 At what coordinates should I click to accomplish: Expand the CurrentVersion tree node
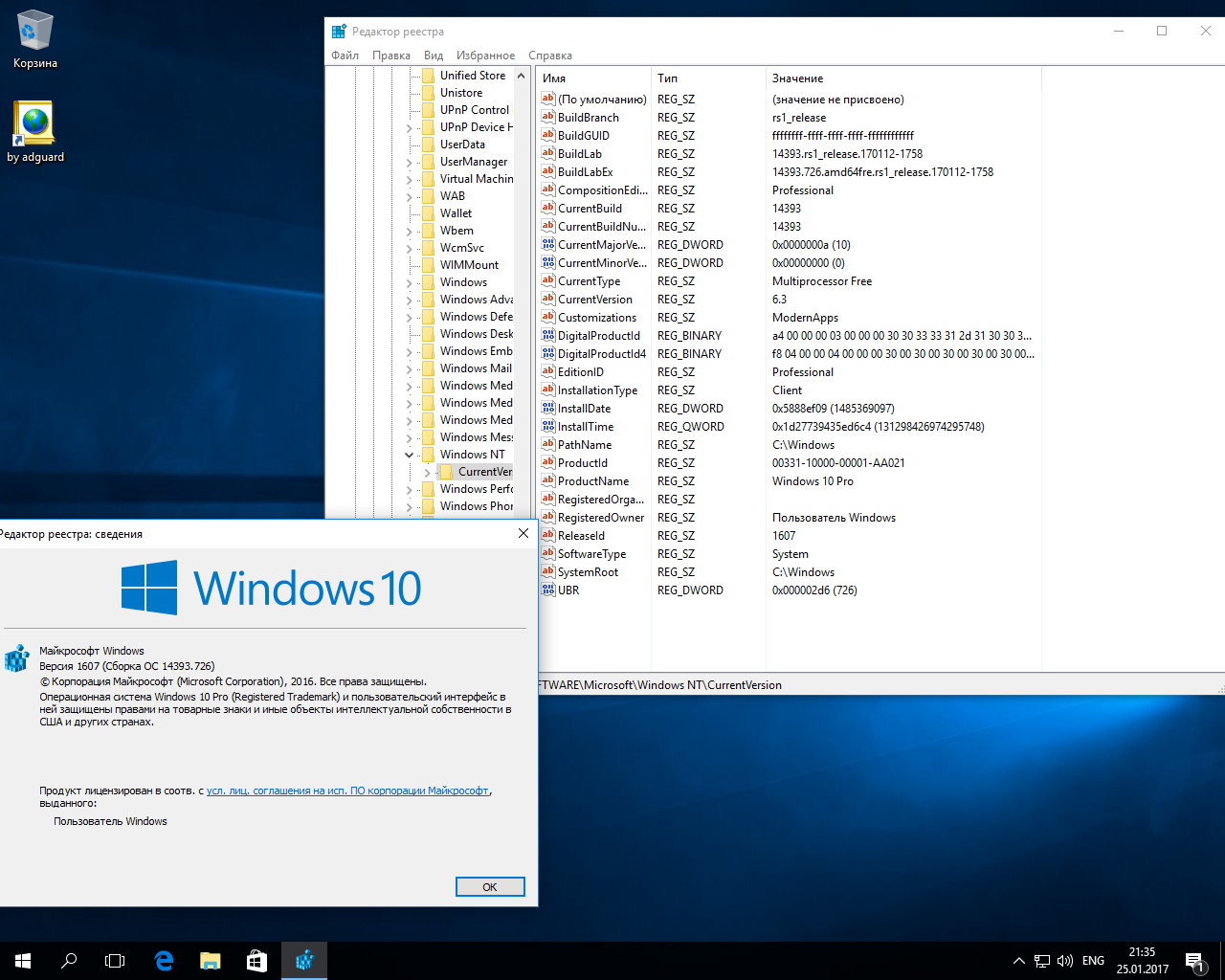coord(428,472)
